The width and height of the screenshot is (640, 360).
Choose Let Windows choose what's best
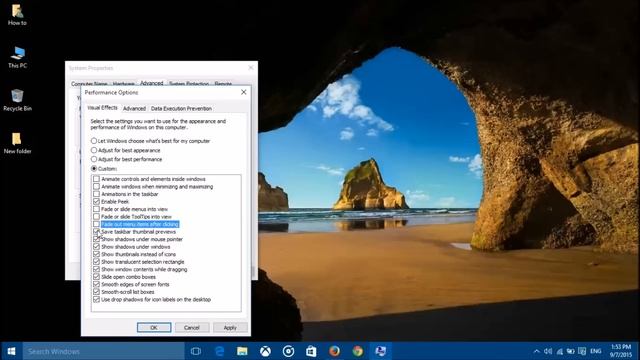[x=150, y=141]
